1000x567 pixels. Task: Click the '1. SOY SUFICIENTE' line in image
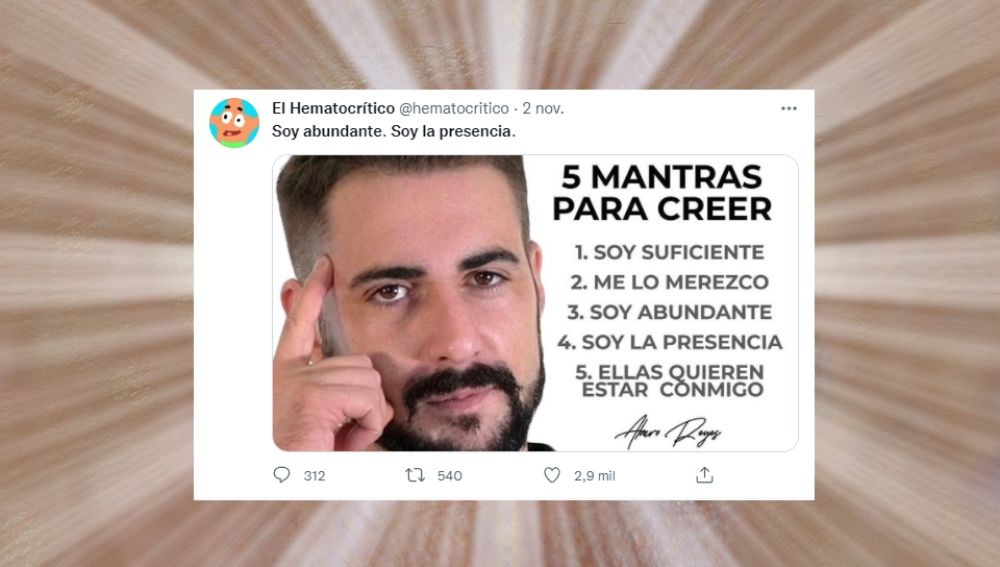pos(669,253)
